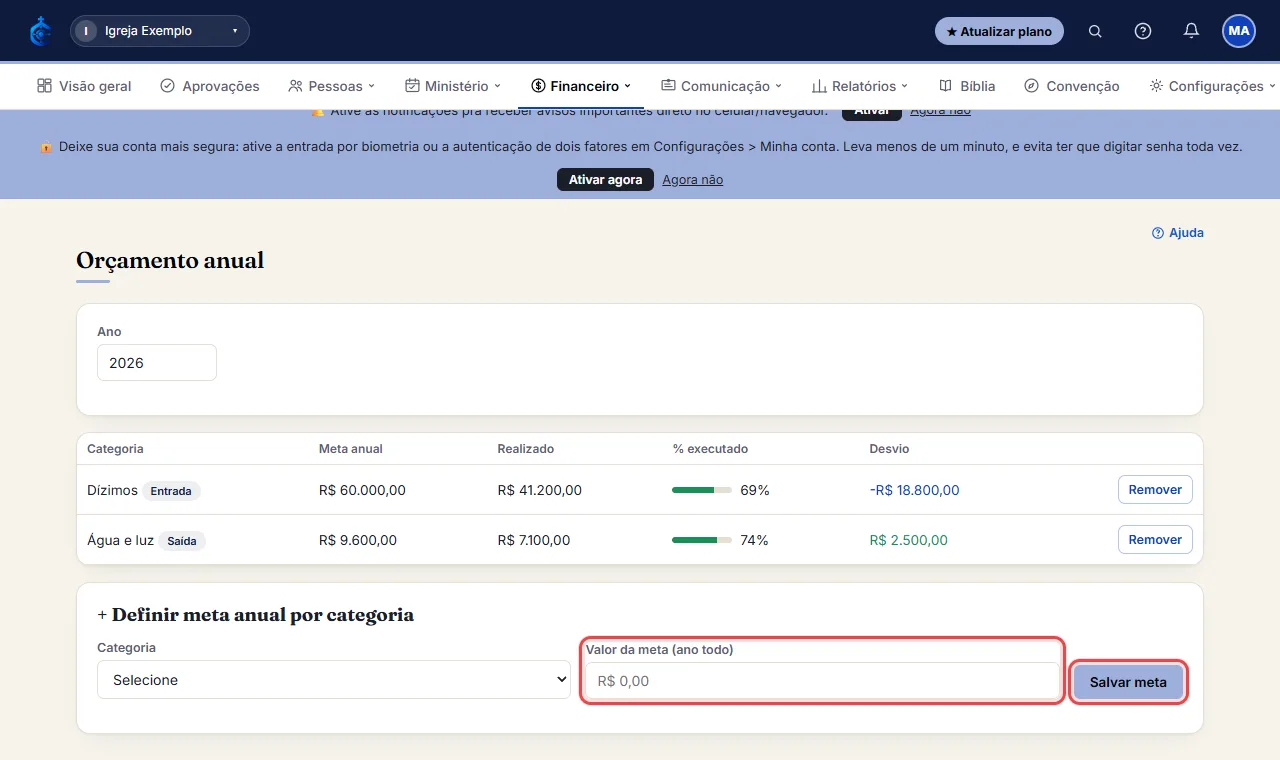
Task: Expand the Ministério menu
Action: tap(453, 86)
